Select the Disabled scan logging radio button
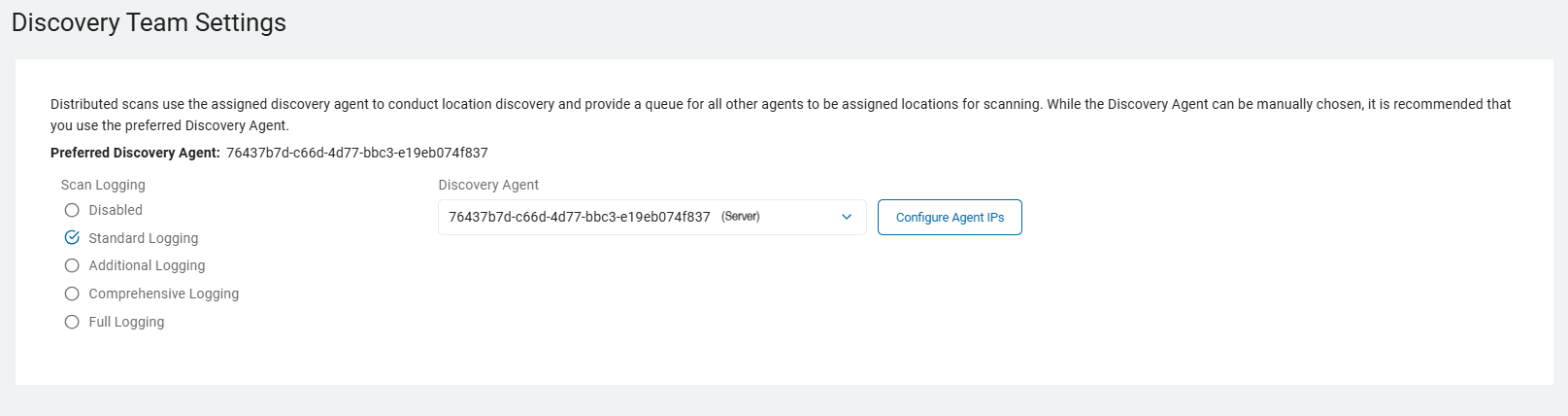1568x416 pixels. coord(72,210)
